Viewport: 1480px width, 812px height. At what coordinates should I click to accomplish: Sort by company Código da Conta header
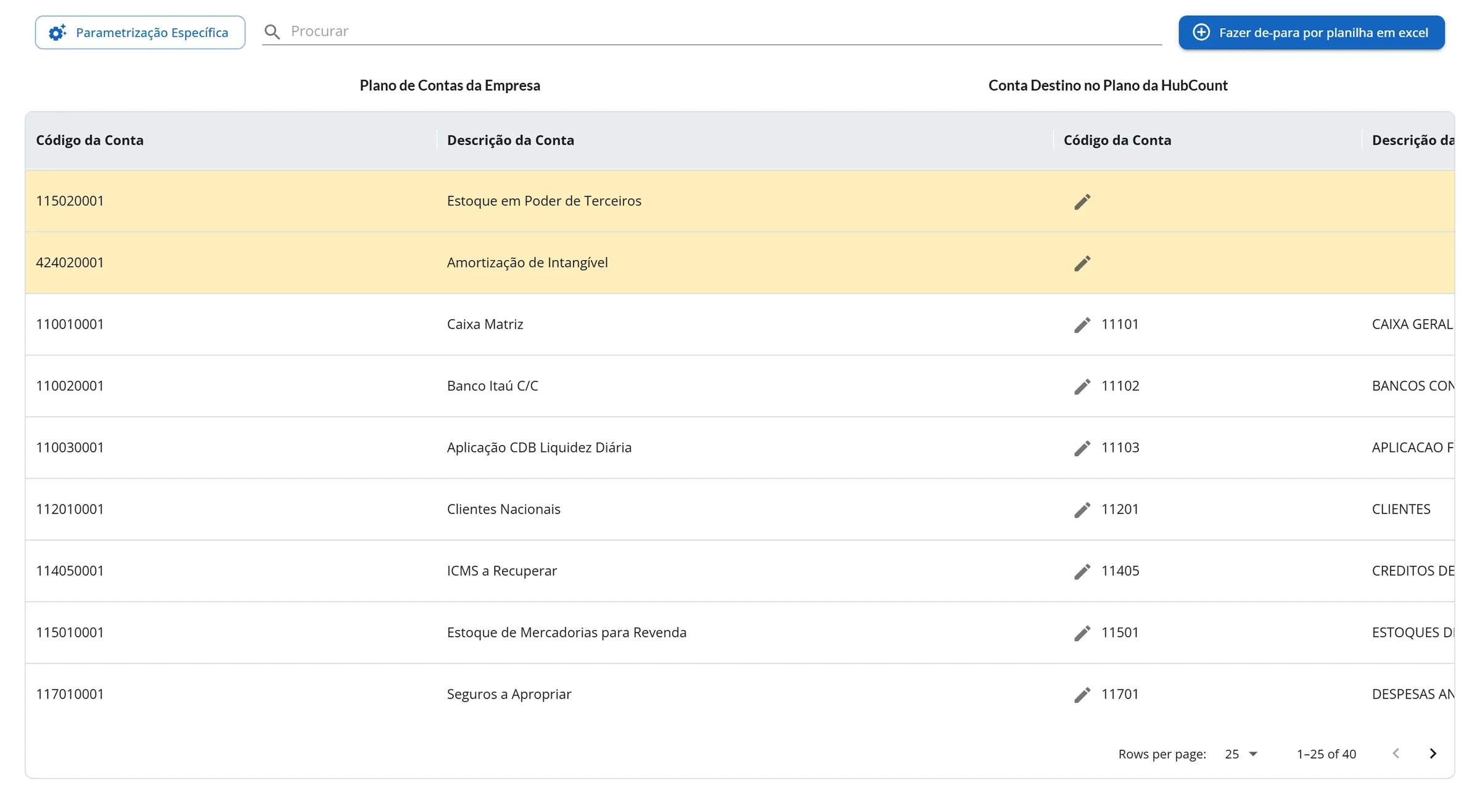click(x=89, y=140)
